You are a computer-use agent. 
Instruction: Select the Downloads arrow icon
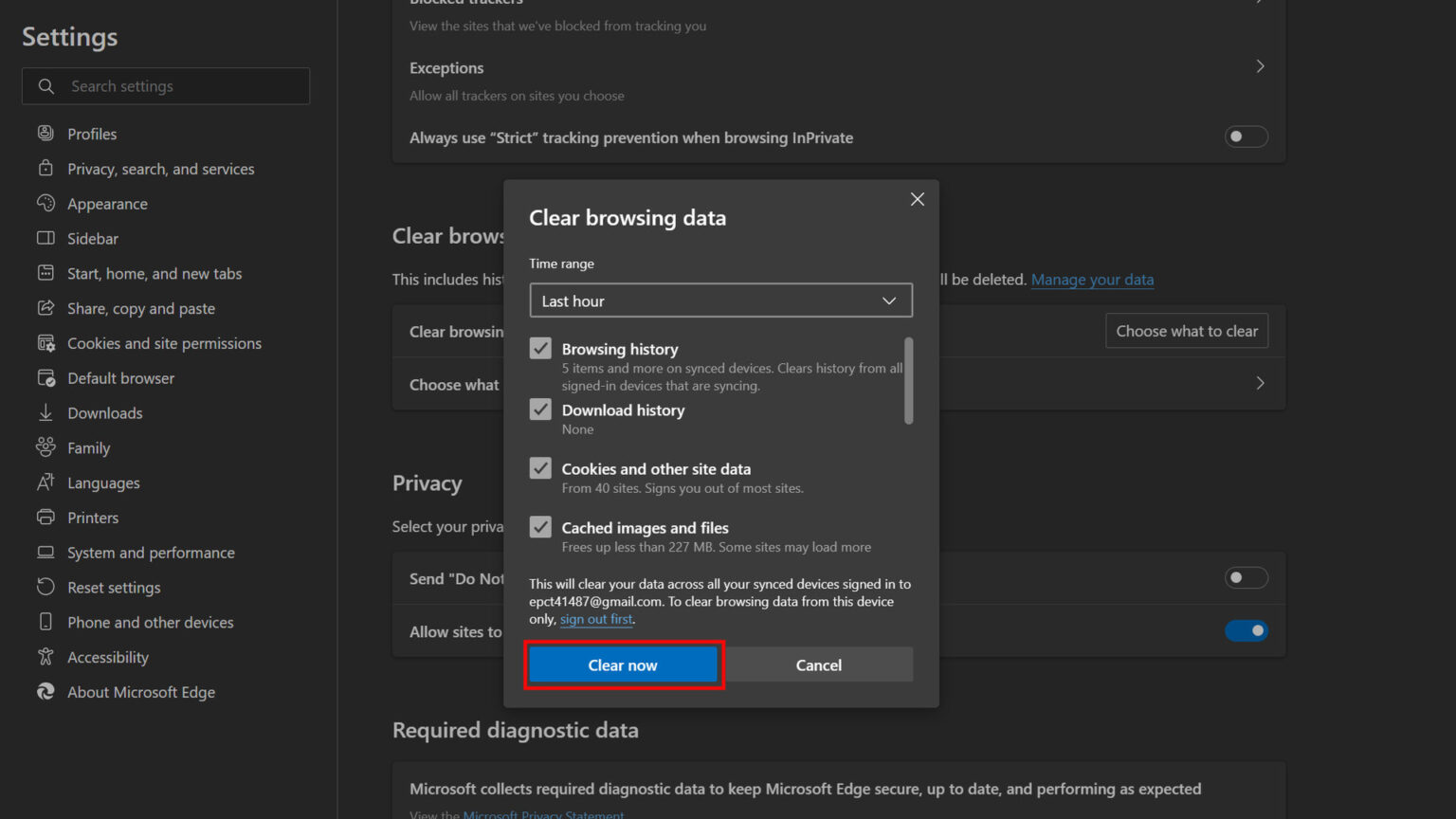pyautogui.click(x=45, y=412)
